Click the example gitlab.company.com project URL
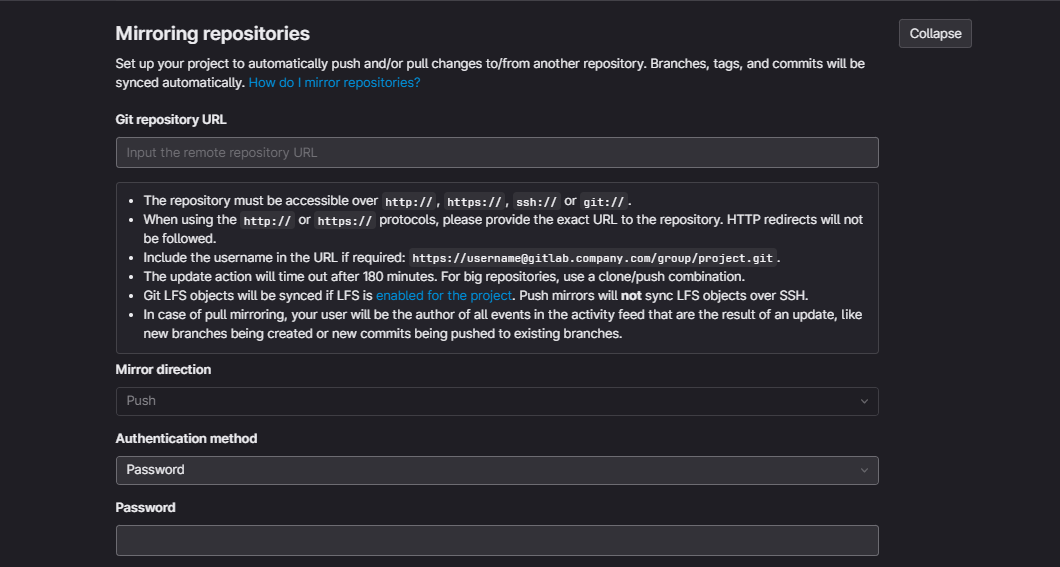 594,258
